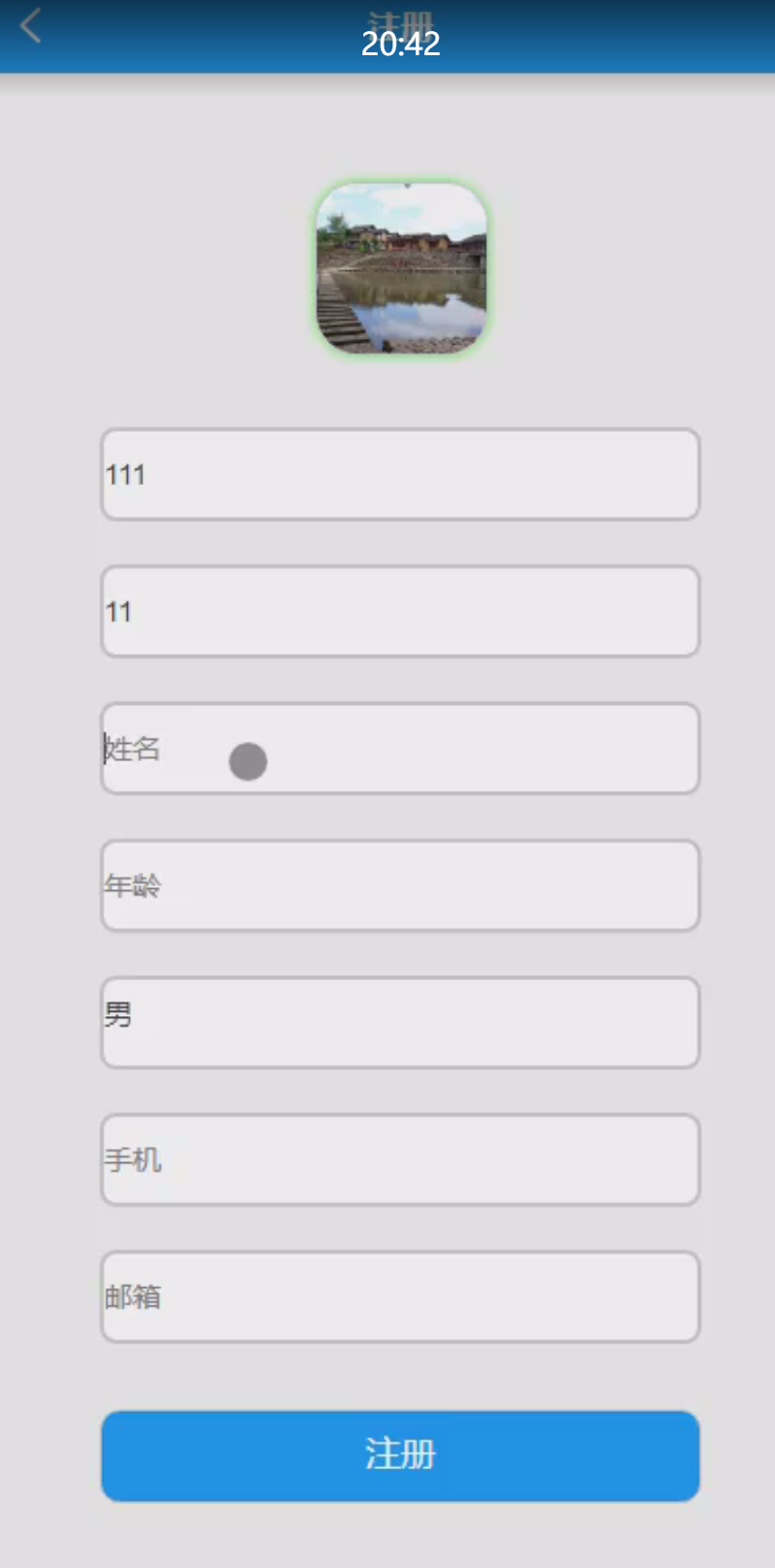Screen dimensions: 775x1568
Task: Tap the 20:42 clock in the status bar
Action: pos(400,44)
